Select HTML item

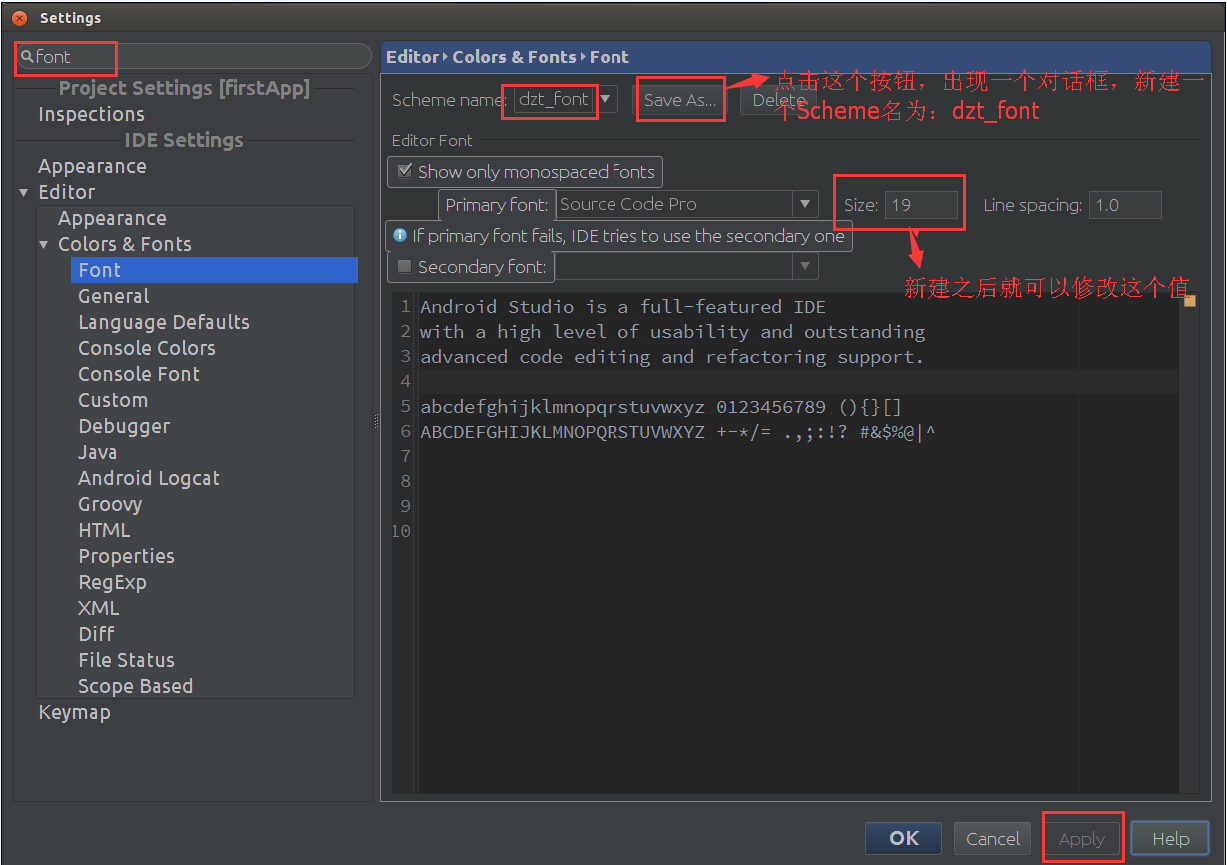point(104,530)
